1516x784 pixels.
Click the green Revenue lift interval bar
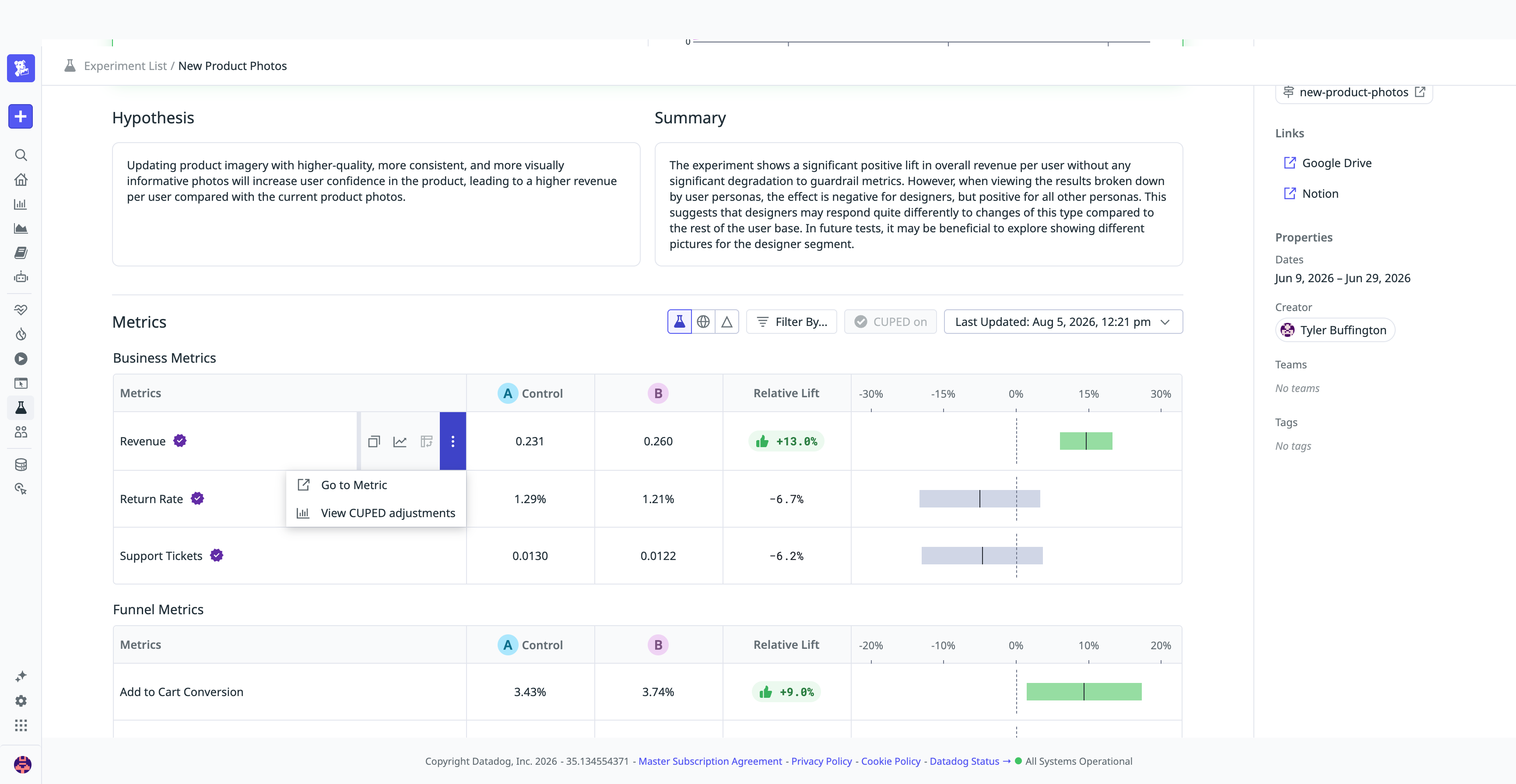click(1086, 441)
